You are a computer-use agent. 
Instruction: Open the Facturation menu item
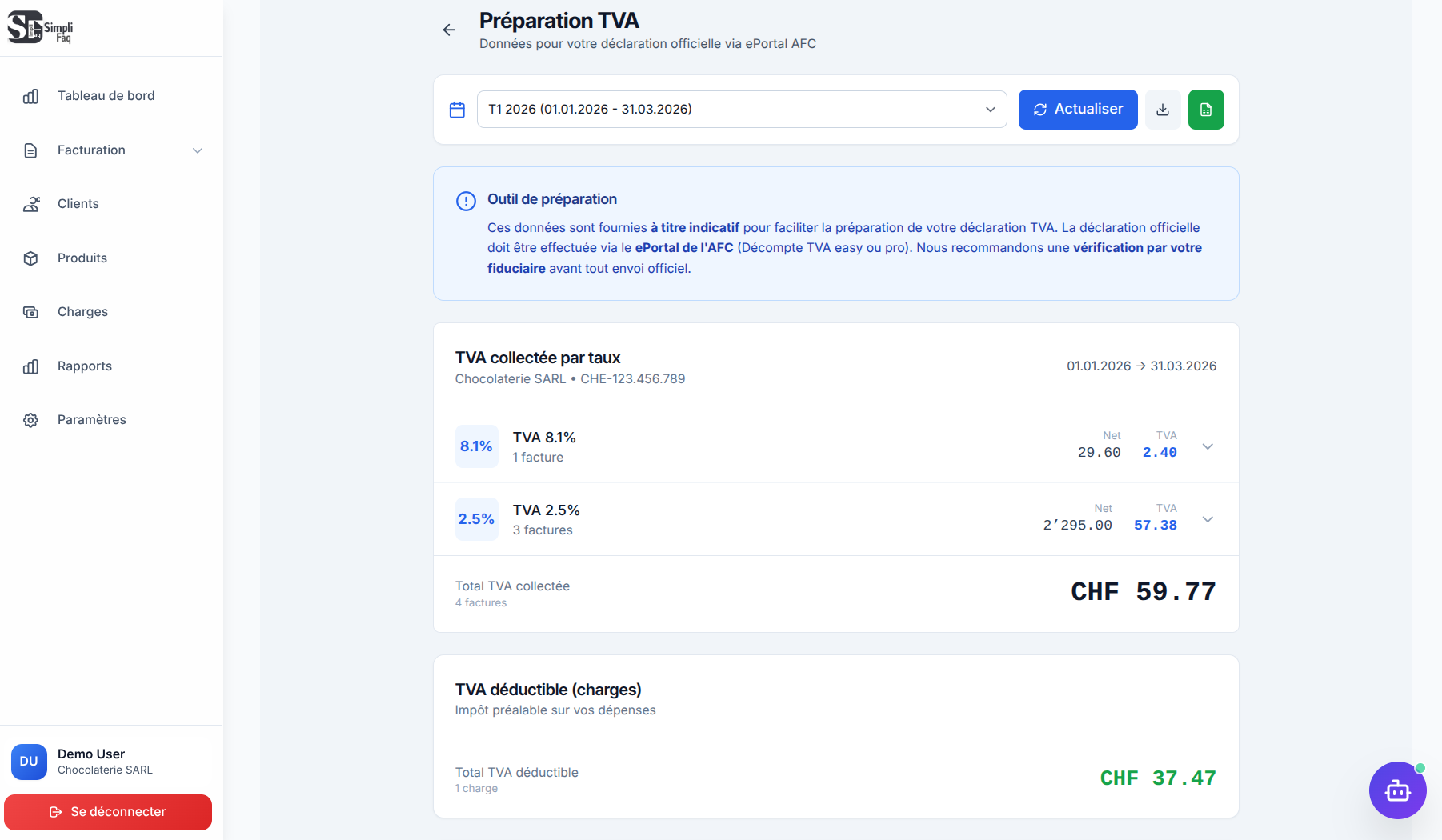(90, 150)
